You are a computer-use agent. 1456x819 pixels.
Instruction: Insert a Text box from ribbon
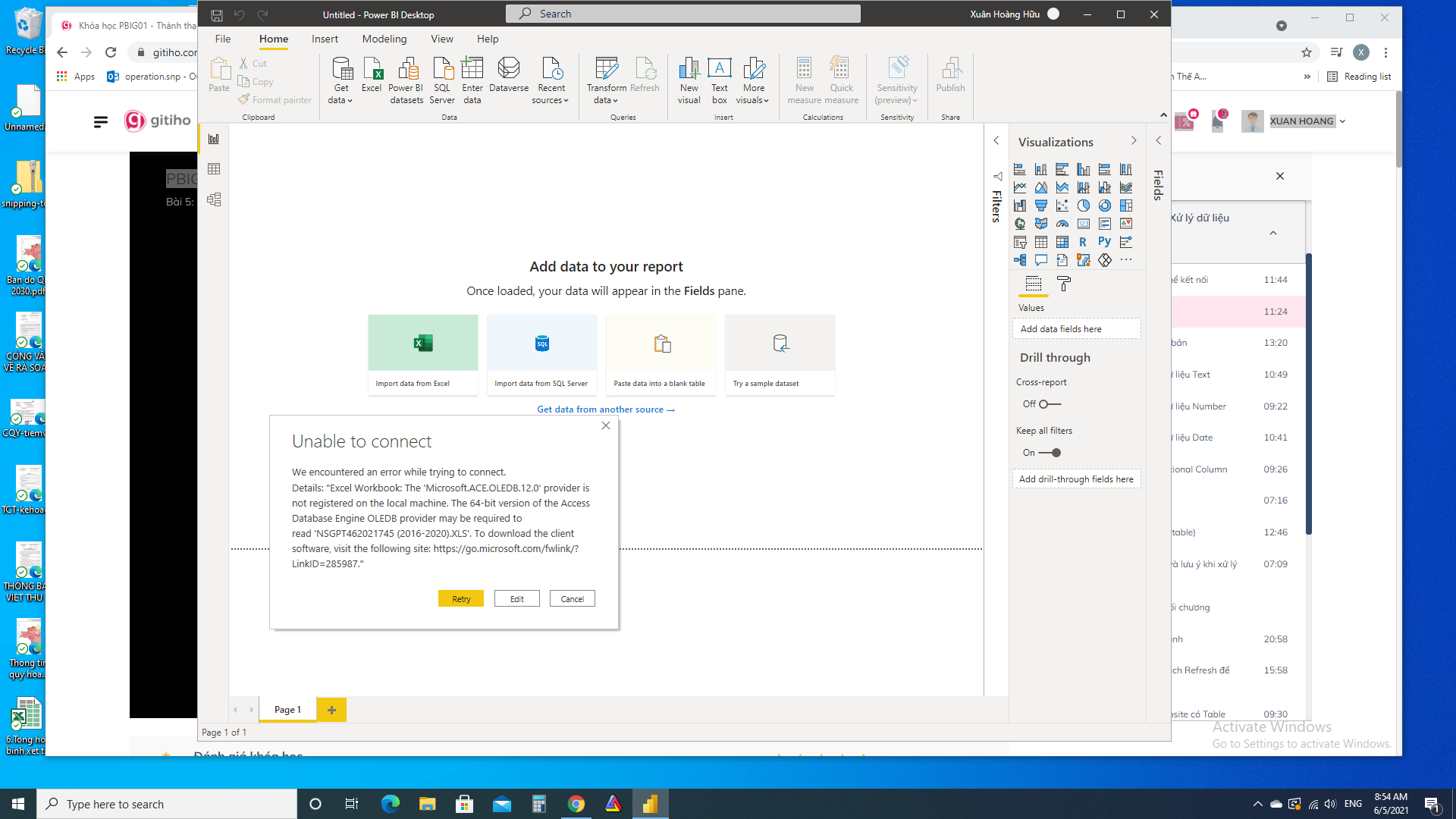coord(720,80)
